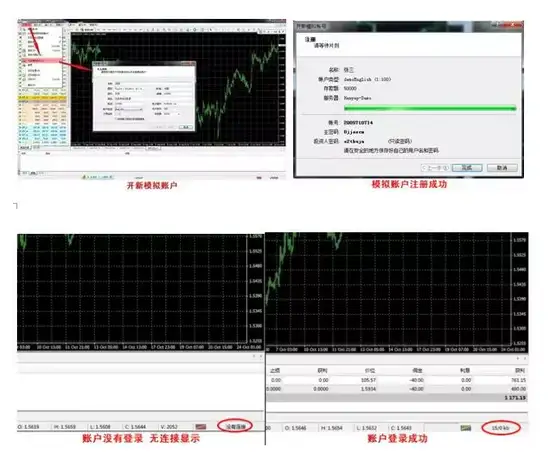Click the red connection bars icon
This screenshot has height=460, width=550.
[201, 427]
